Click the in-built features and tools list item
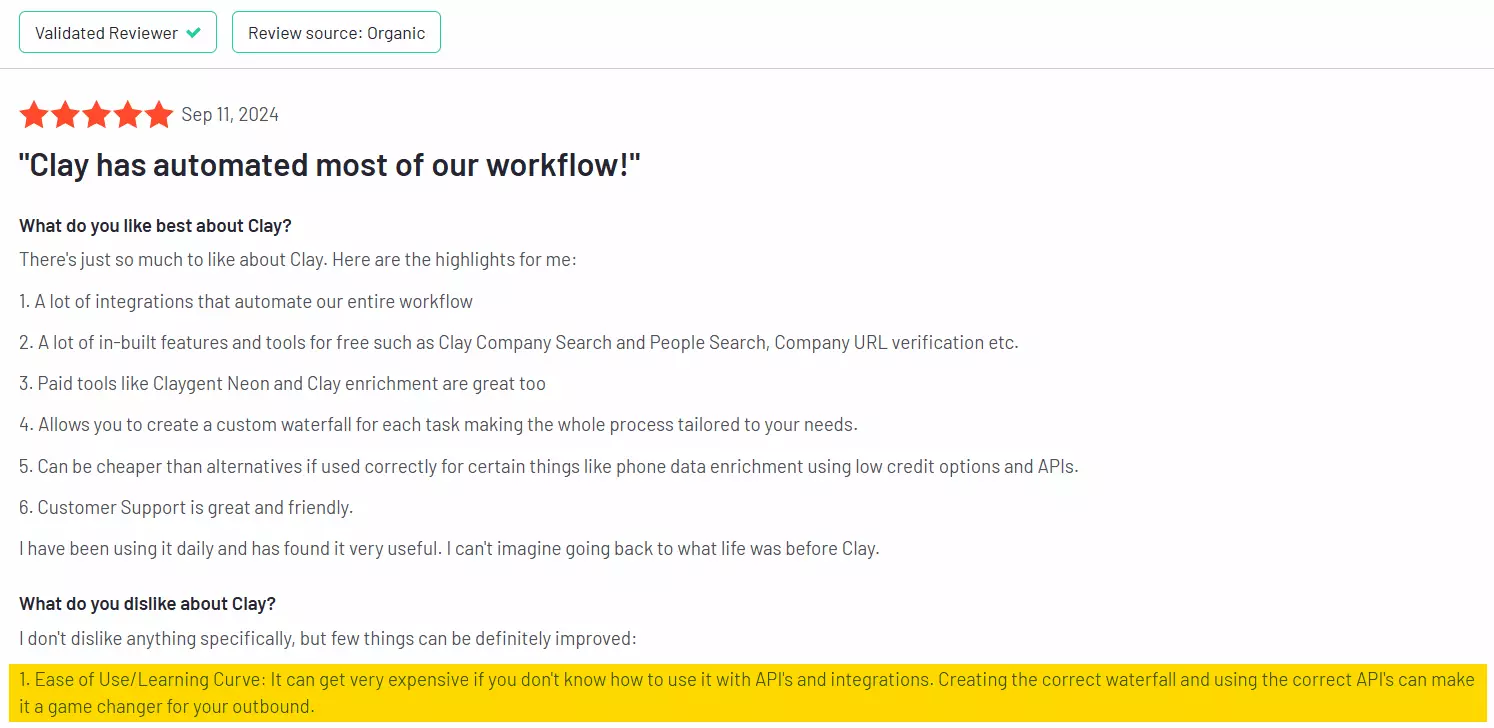This screenshot has height=728, width=1494. [518, 343]
